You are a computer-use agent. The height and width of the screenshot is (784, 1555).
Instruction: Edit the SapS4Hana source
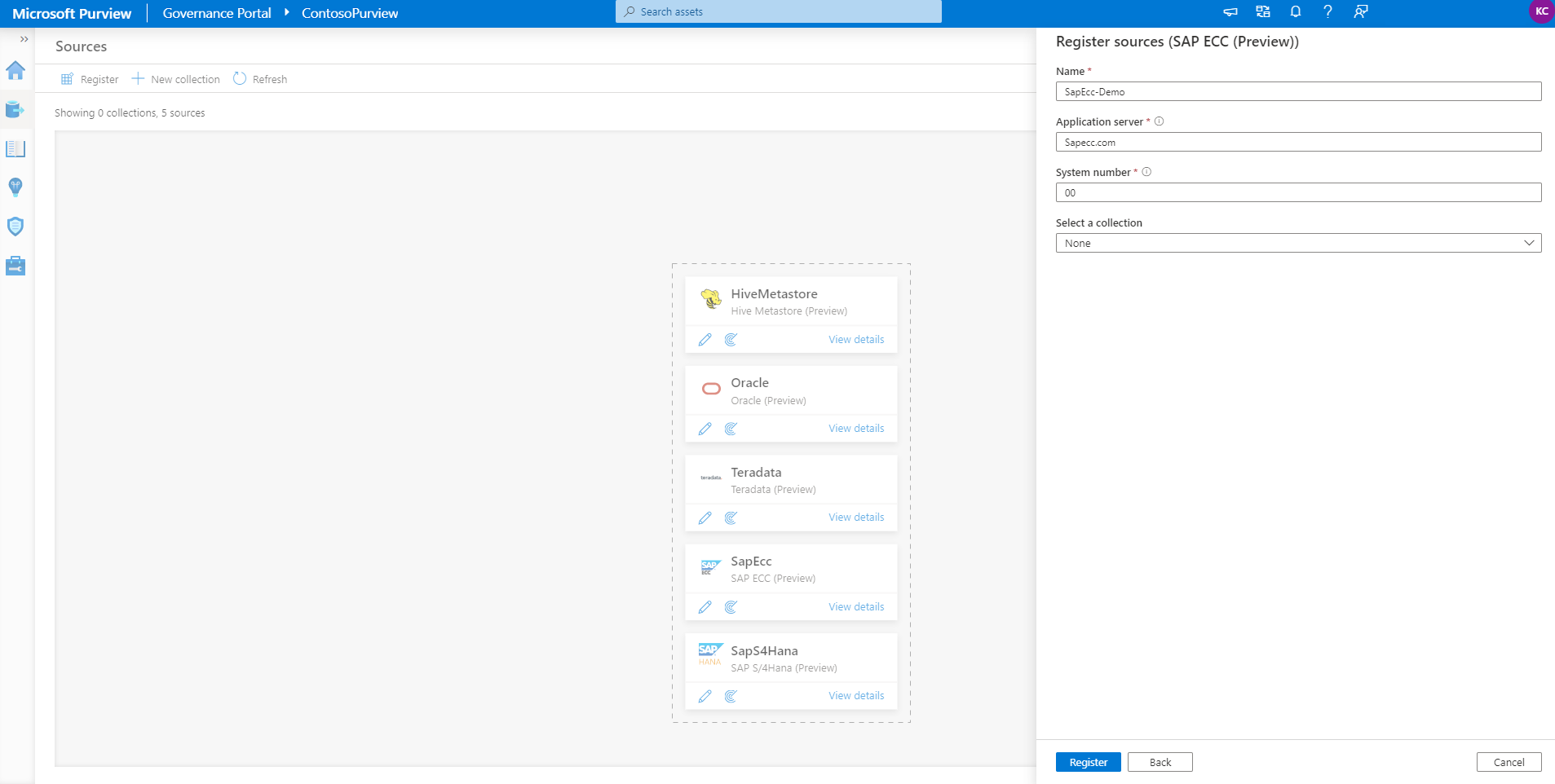(x=705, y=696)
